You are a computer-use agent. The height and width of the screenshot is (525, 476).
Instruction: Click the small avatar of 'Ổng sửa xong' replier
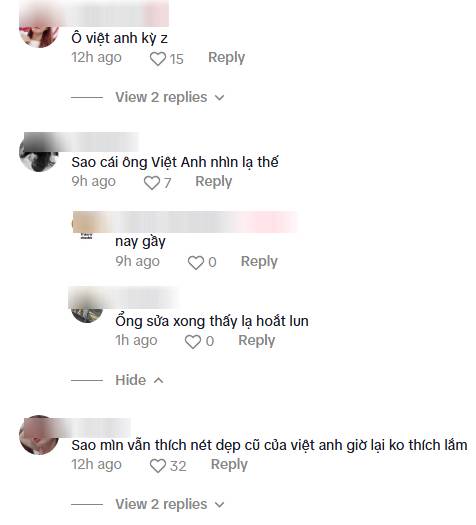[87, 315]
